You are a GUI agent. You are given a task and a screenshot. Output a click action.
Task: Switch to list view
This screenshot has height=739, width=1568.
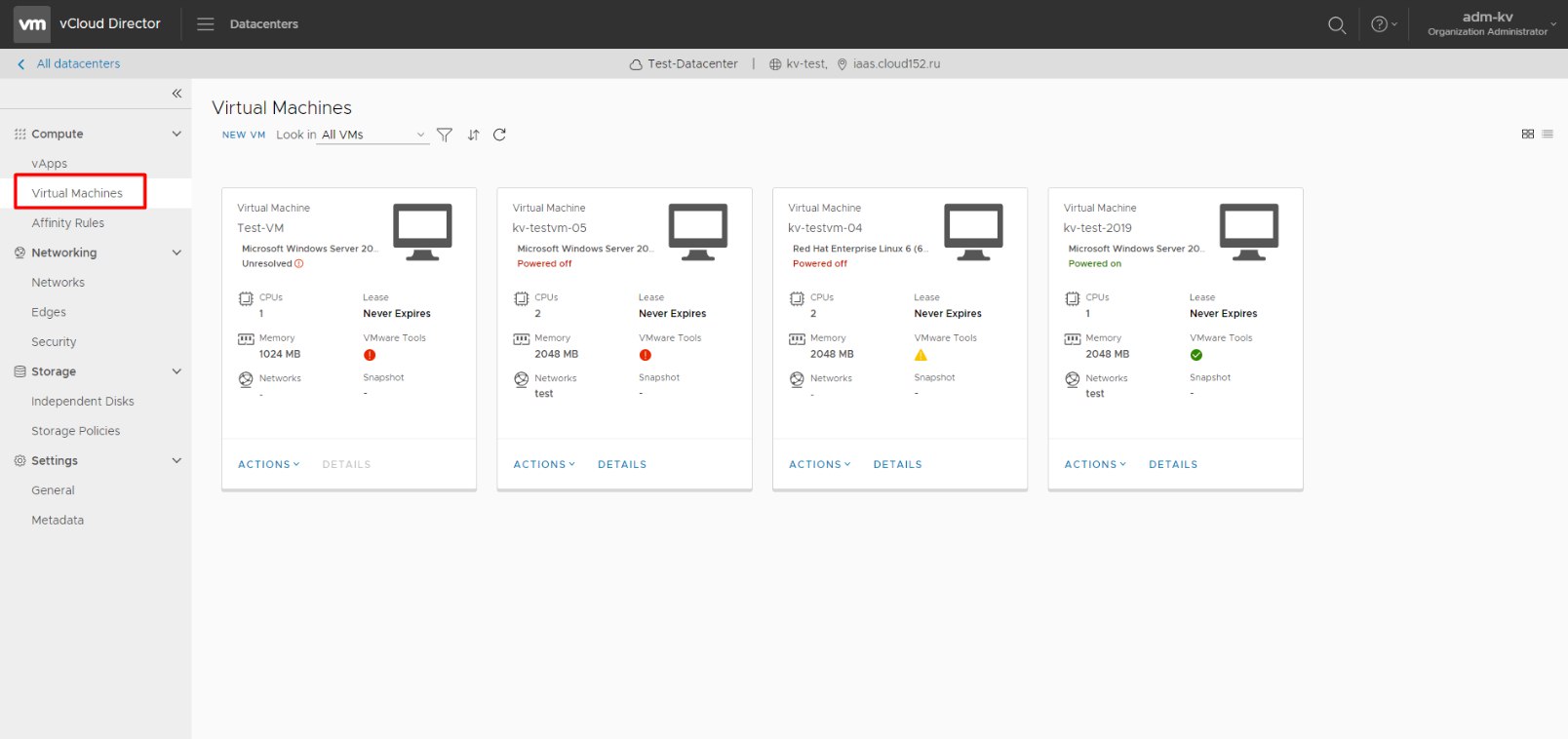(1548, 135)
